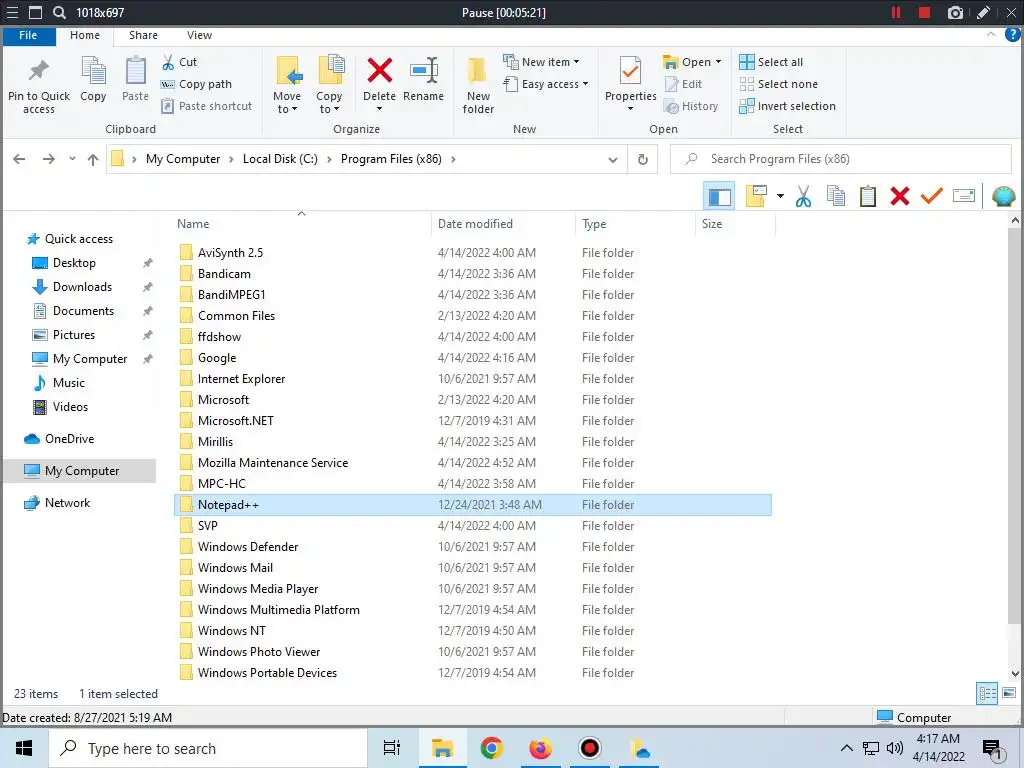Click the orange checkmark toolbar icon

coord(932,195)
